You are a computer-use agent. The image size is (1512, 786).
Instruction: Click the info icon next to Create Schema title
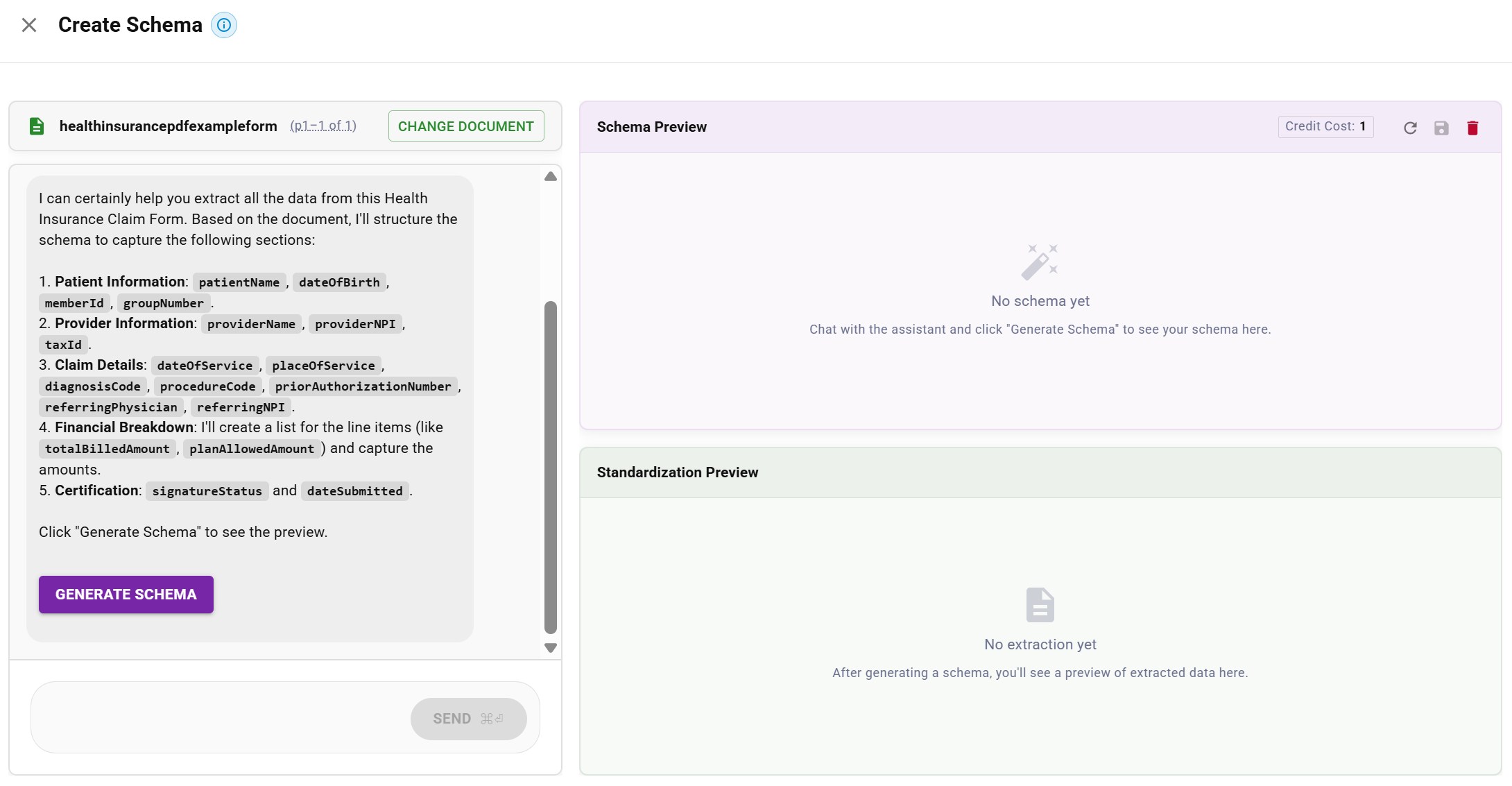pyautogui.click(x=223, y=25)
